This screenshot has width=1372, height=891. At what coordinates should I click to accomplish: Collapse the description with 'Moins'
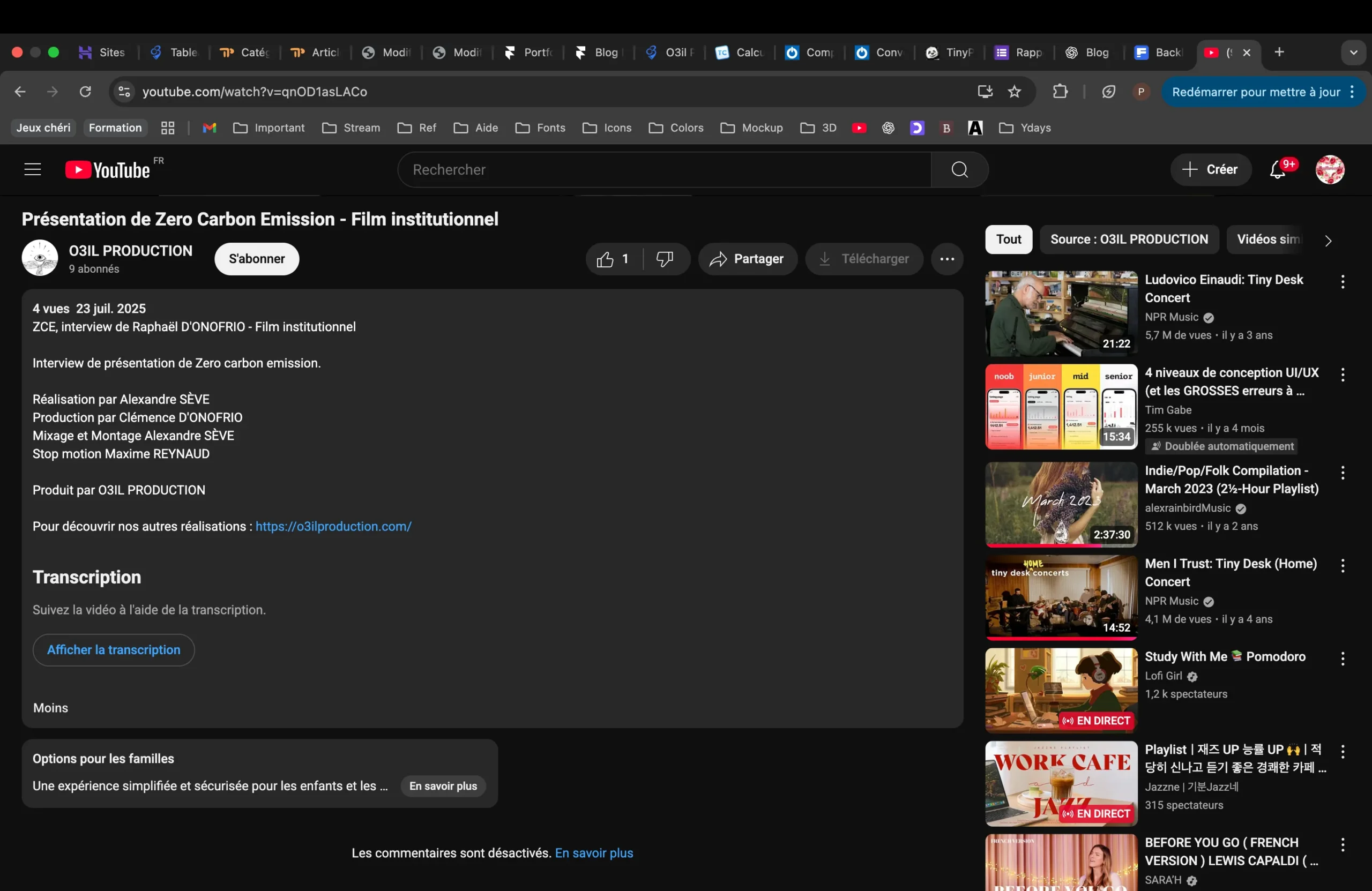pyautogui.click(x=50, y=708)
